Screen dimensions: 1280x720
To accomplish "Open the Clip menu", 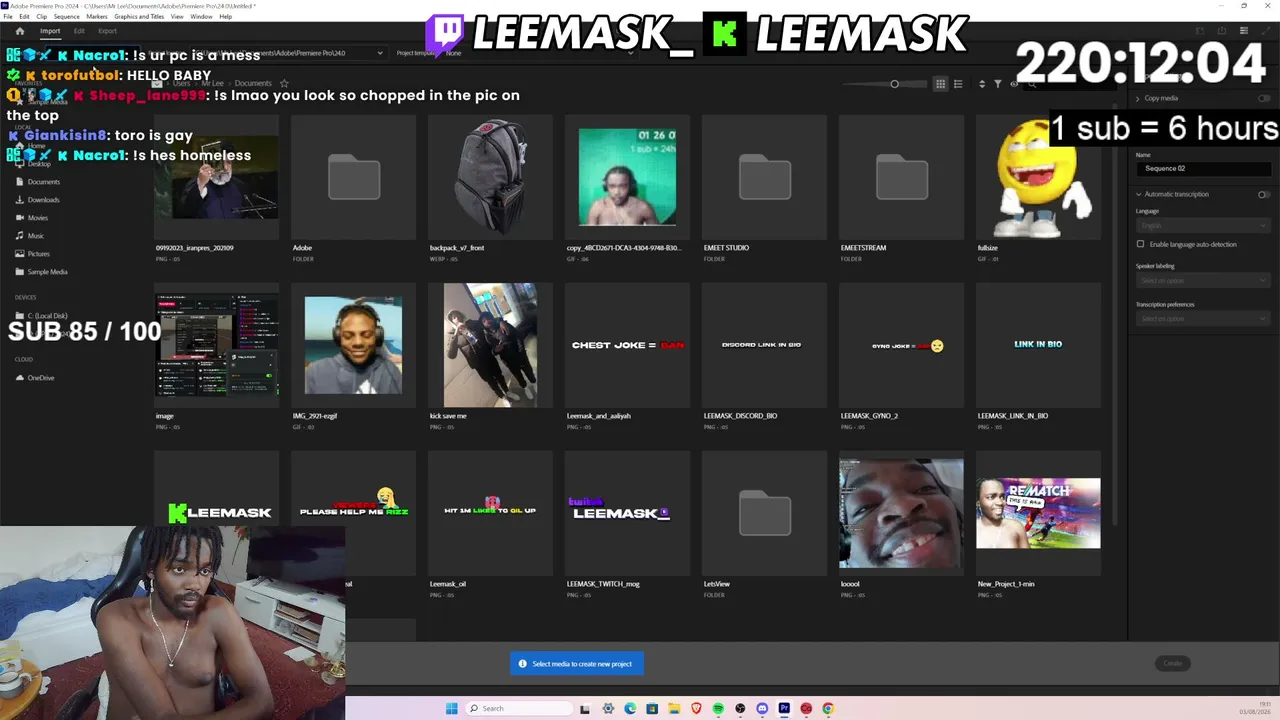I will pos(41,17).
